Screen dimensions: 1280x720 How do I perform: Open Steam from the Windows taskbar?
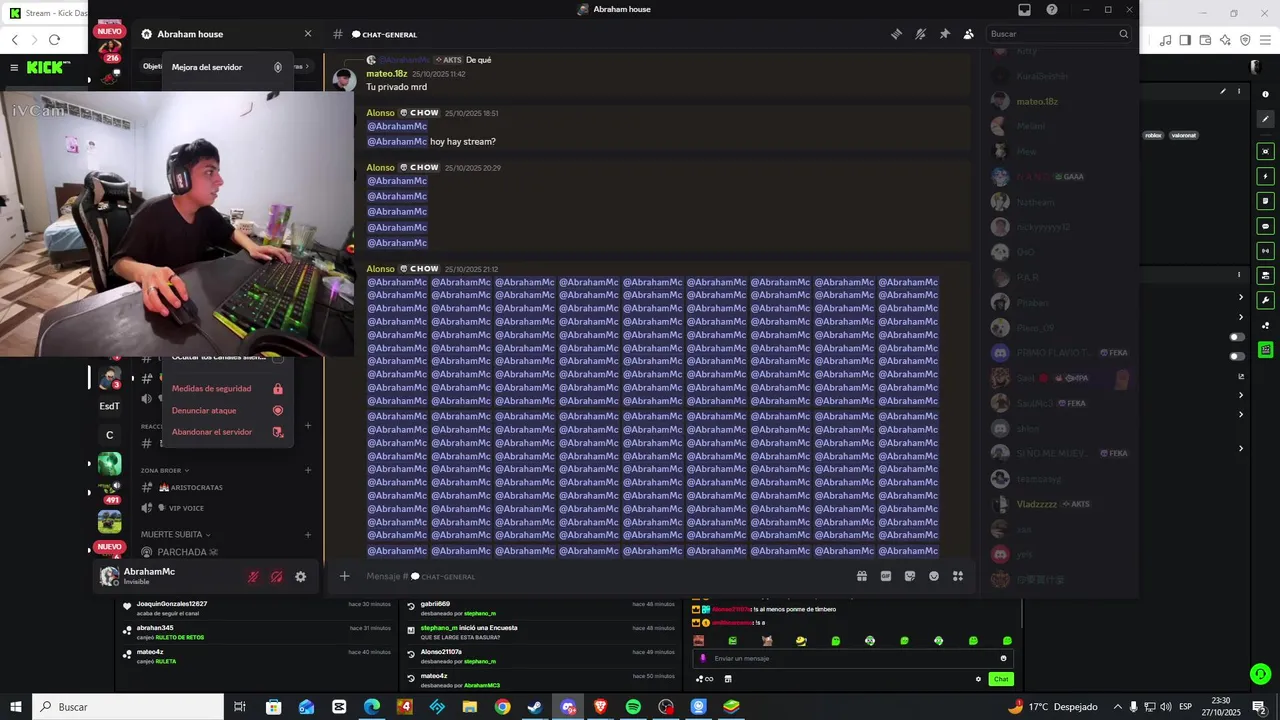[535, 707]
